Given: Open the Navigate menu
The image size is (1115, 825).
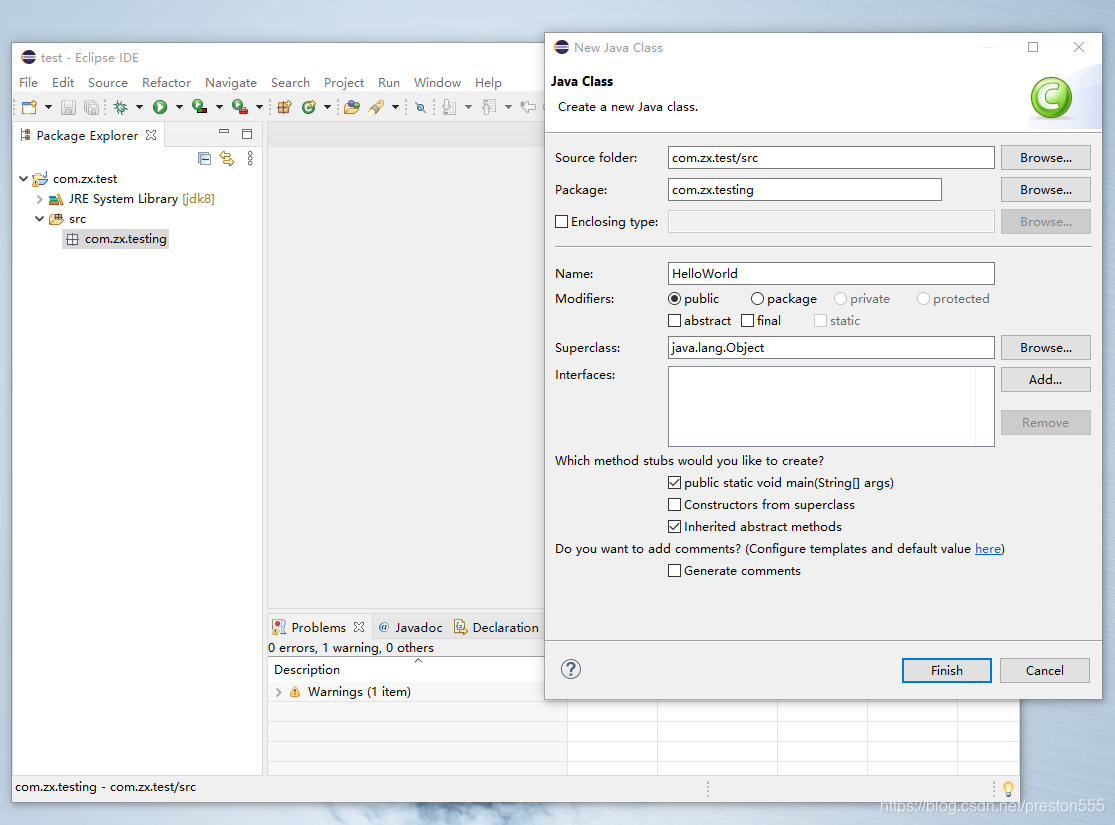Looking at the screenshot, I should (x=231, y=82).
